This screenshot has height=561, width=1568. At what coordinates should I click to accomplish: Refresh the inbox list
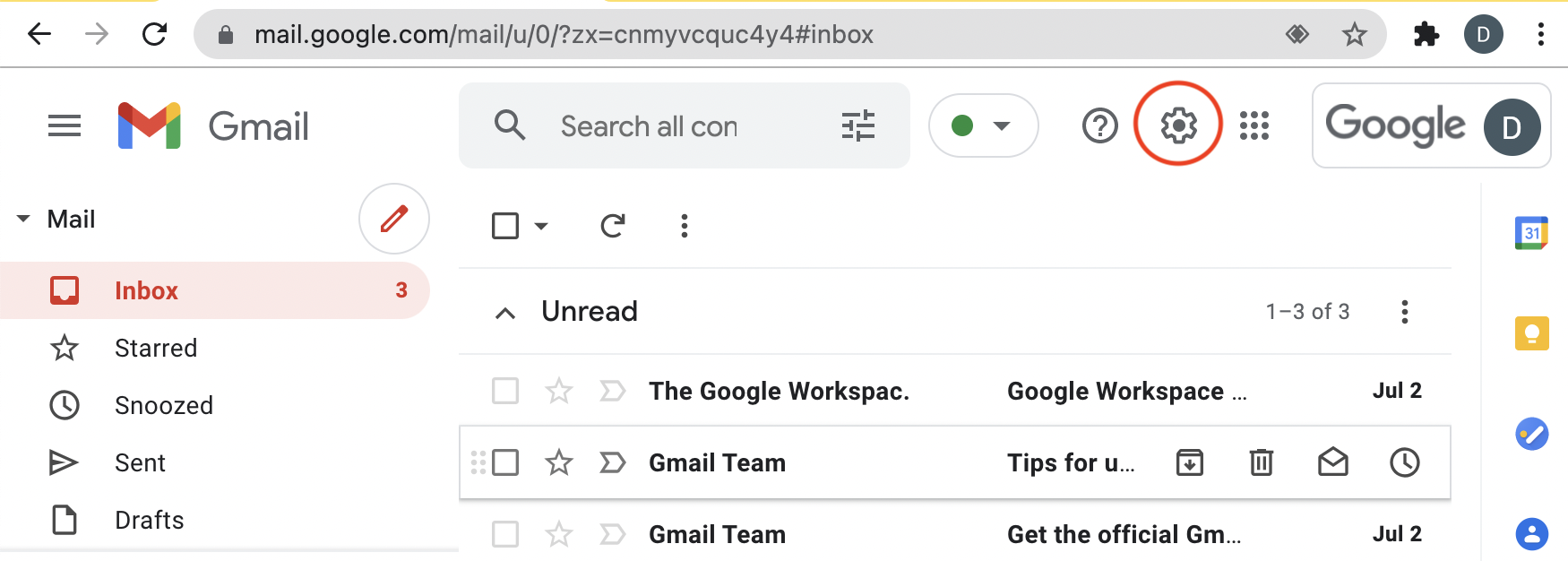pos(612,226)
